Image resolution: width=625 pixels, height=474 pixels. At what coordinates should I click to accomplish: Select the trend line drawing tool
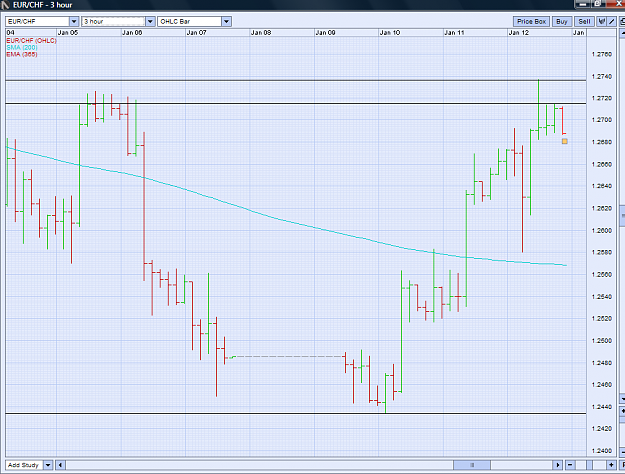pyautogui.click(x=611, y=22)
